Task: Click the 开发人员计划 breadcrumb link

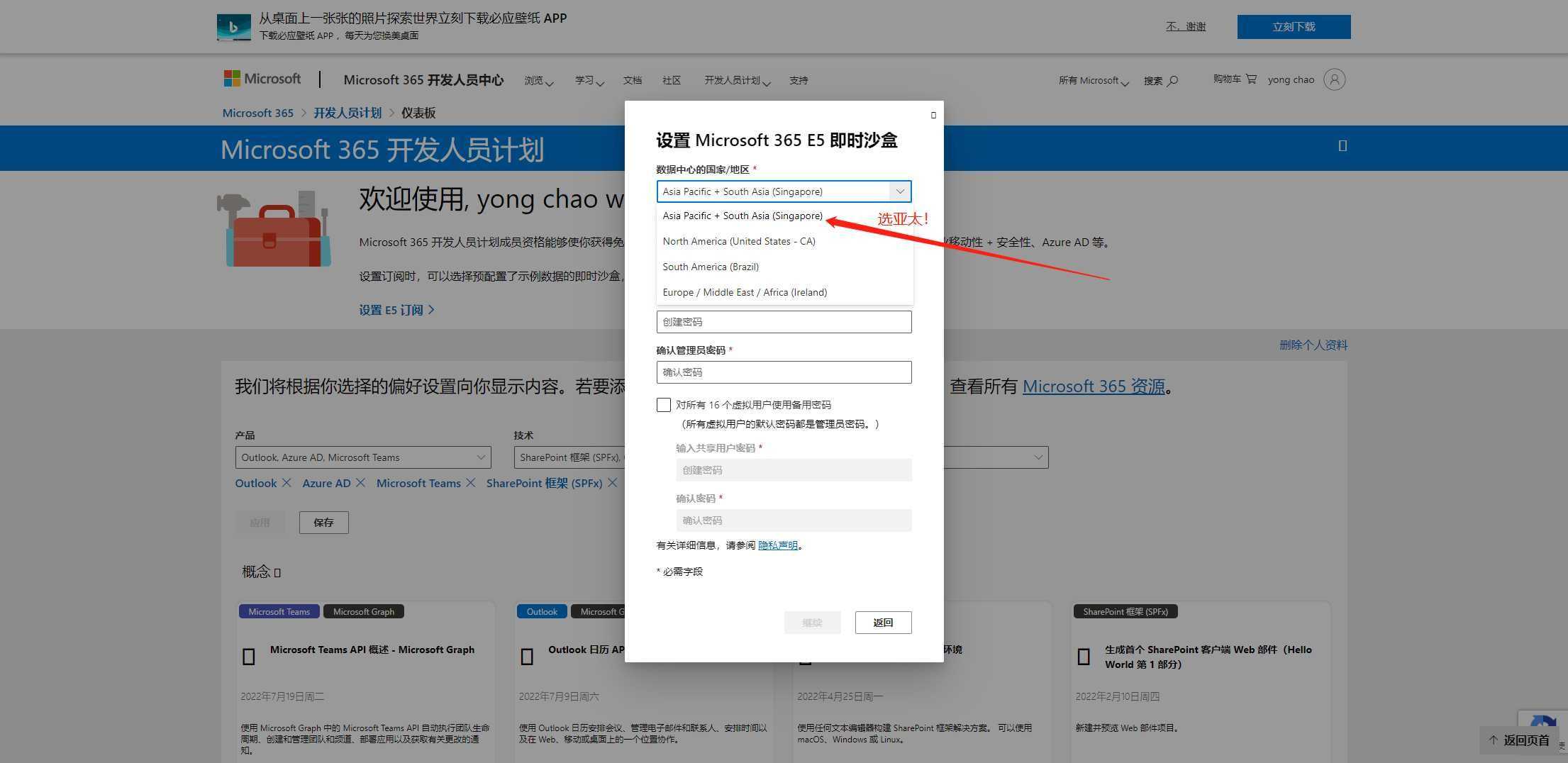Action: click(347, 113)
